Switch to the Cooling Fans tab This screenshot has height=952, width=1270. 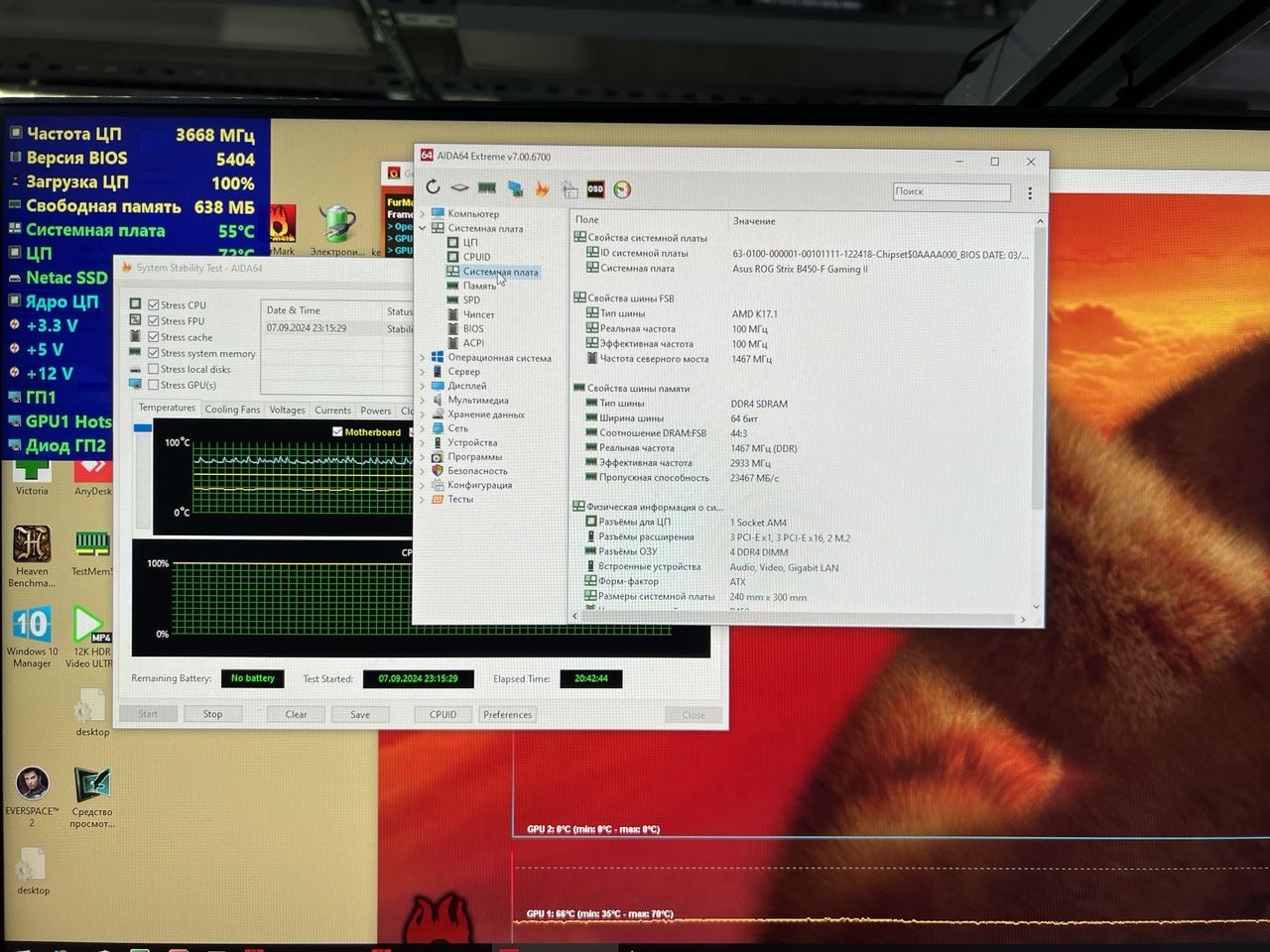click(232, 410)
